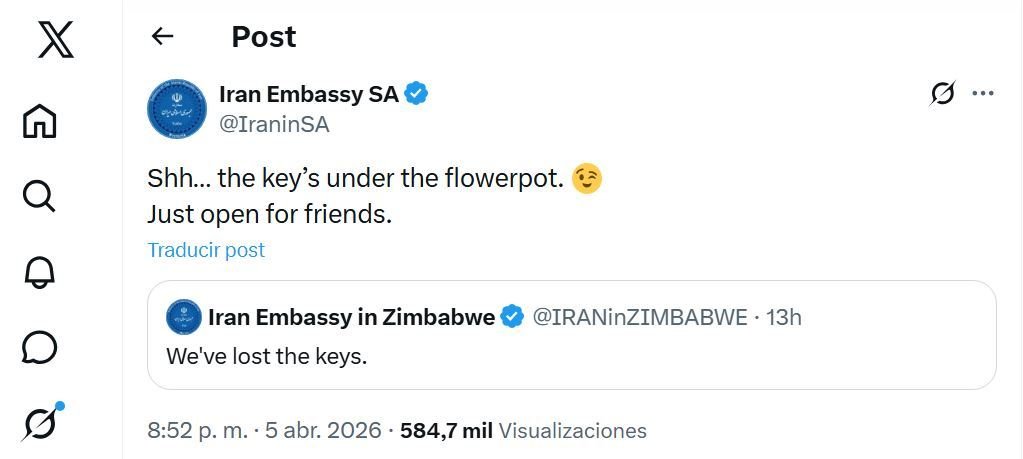Open Messages via the speech bubble icon
Viewport: 1023px width, 459px height.
pos(39,347)
